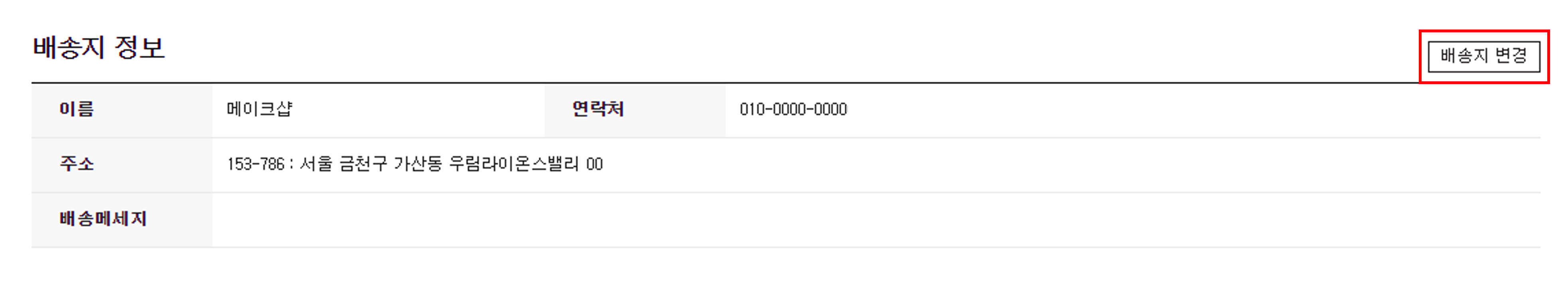1568x285 pixels.
Task: Select the building name 우림라이온스밸리
Action: point(514,164)
